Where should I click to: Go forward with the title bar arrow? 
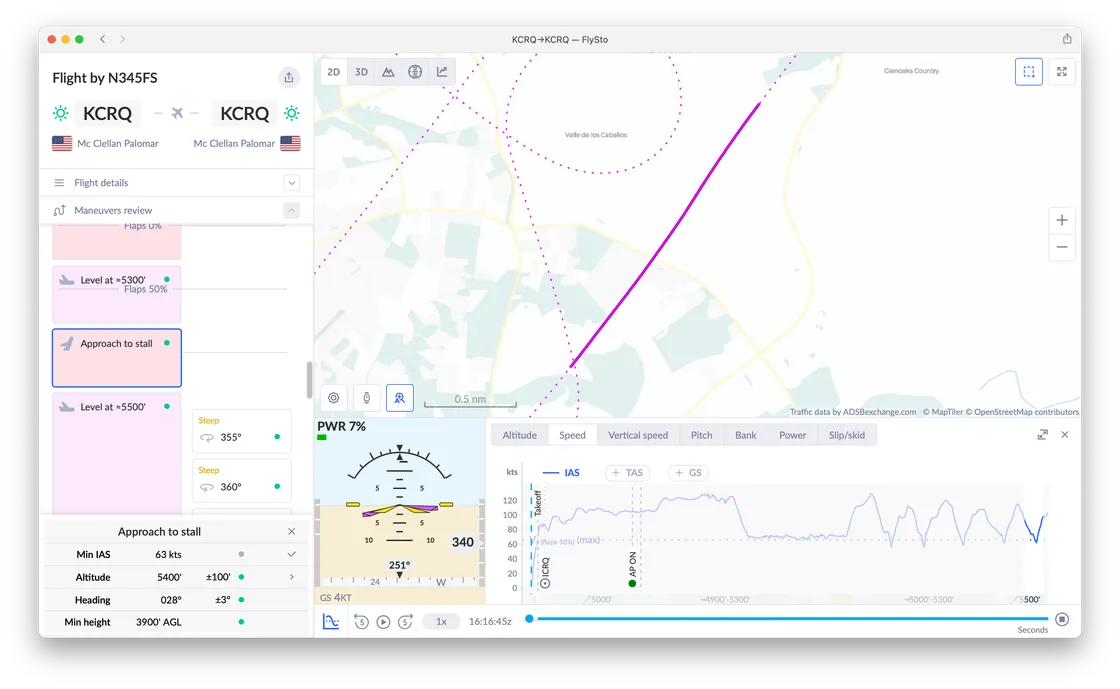(123, 39)
